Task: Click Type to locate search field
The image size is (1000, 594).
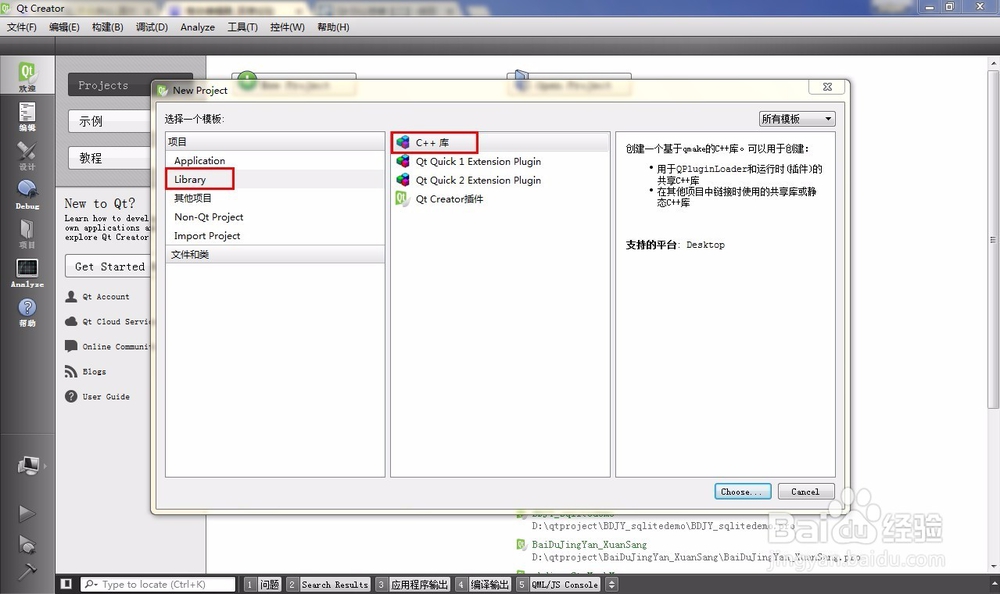Action: tap(158, 584)
